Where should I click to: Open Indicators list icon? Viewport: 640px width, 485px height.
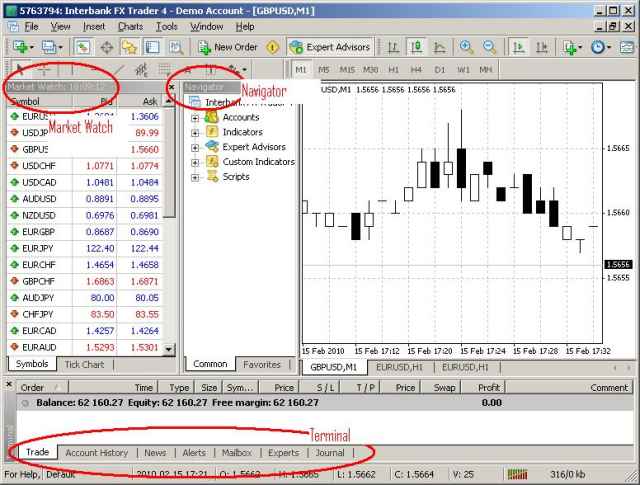click(569, 47)
